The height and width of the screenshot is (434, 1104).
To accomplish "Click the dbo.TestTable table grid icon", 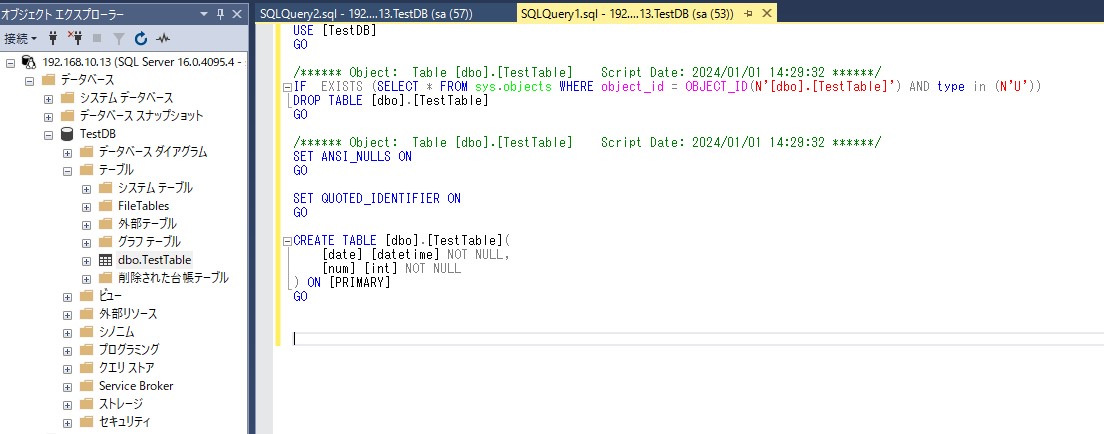I will [106, 260].
